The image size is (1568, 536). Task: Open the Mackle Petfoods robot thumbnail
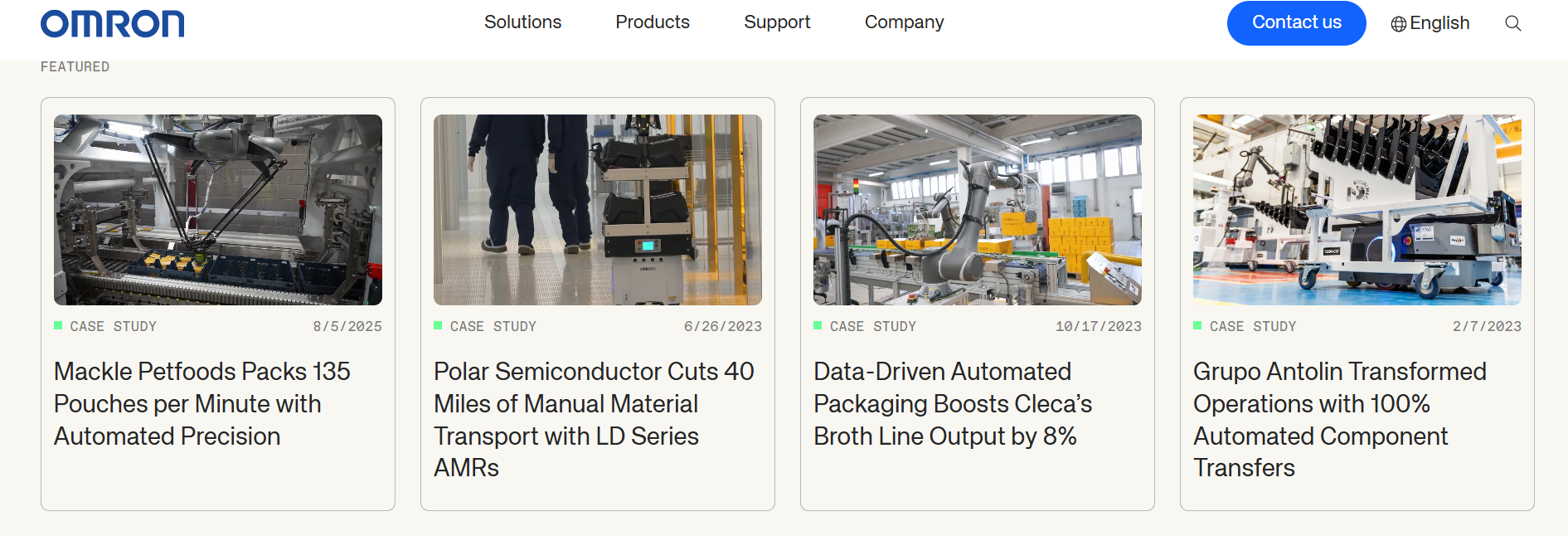(x=218, y=209)
